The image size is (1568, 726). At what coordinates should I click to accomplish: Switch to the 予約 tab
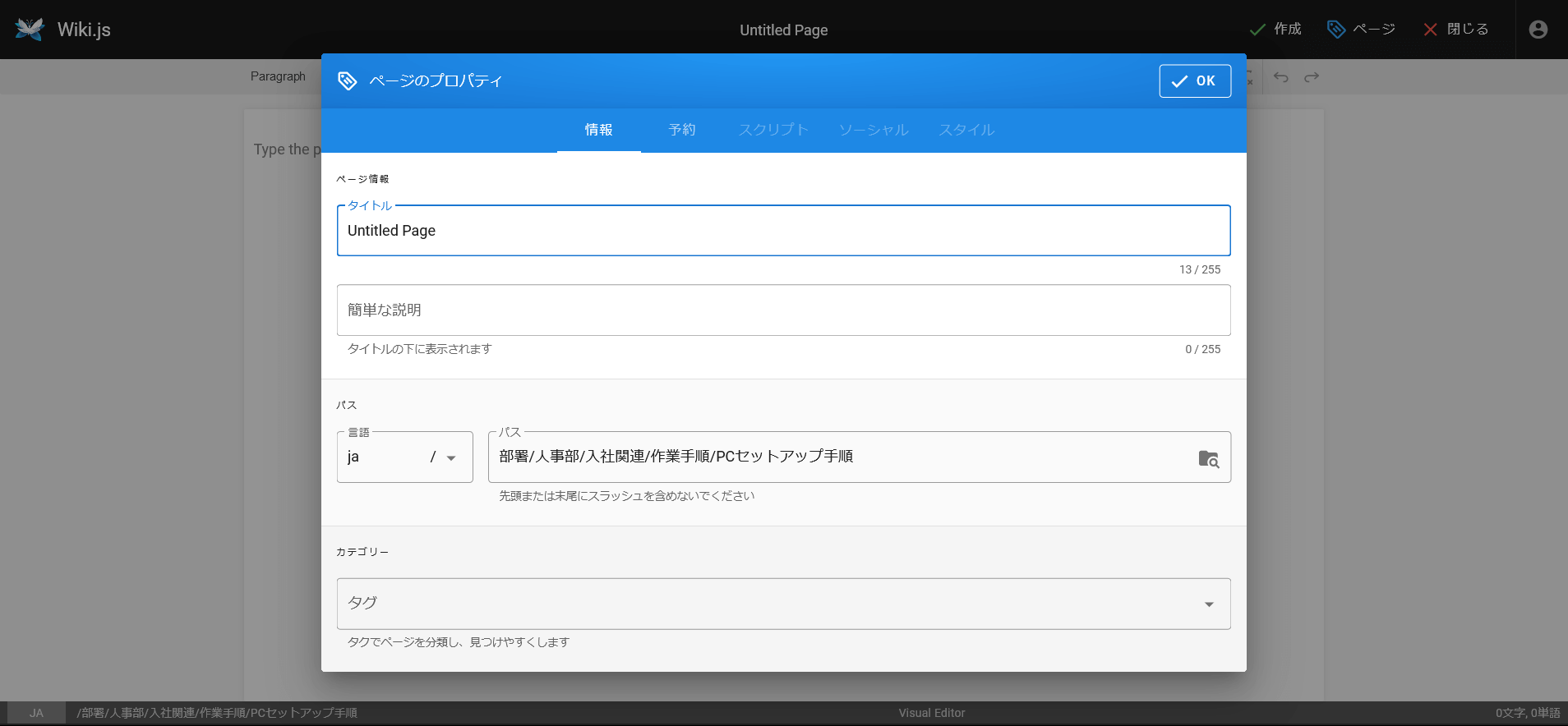point(682,130)
